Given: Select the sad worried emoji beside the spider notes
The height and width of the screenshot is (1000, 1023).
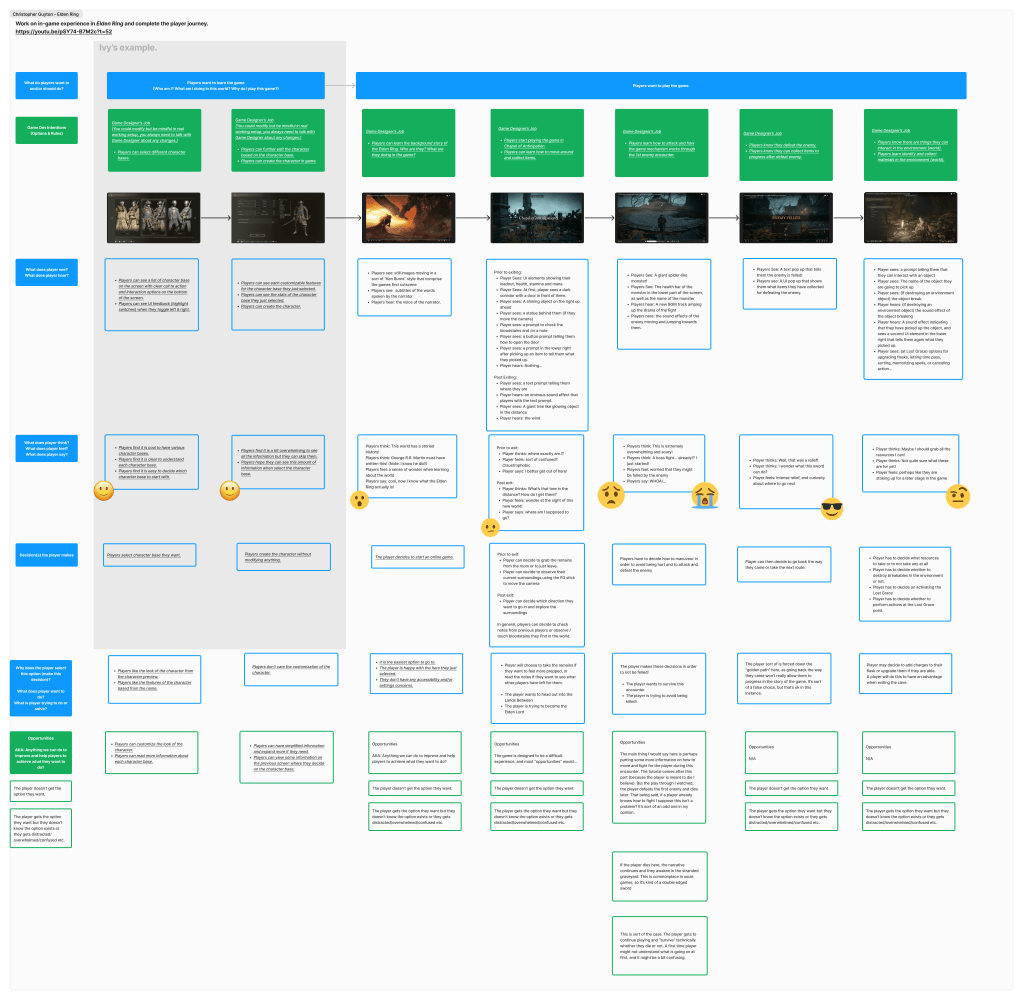Looking at the screenshot, I should tap(611, 494).
